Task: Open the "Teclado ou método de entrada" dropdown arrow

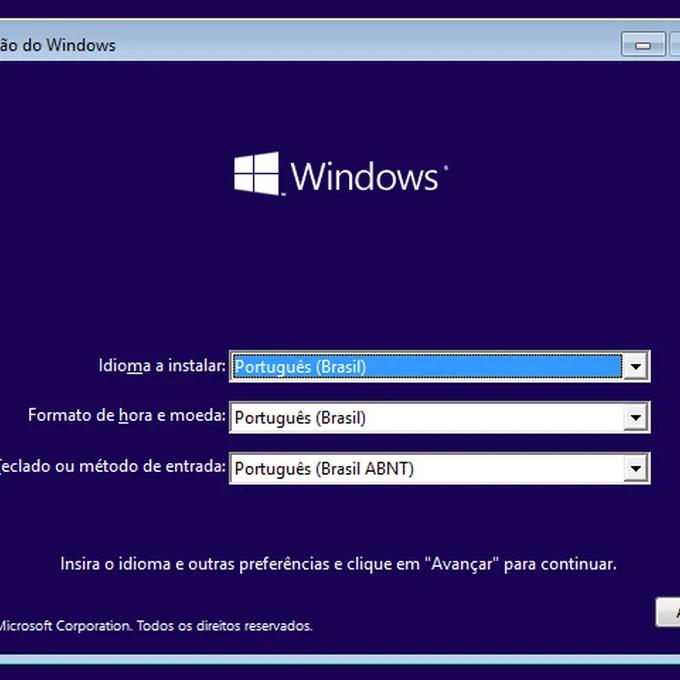Action: [636, 468]
